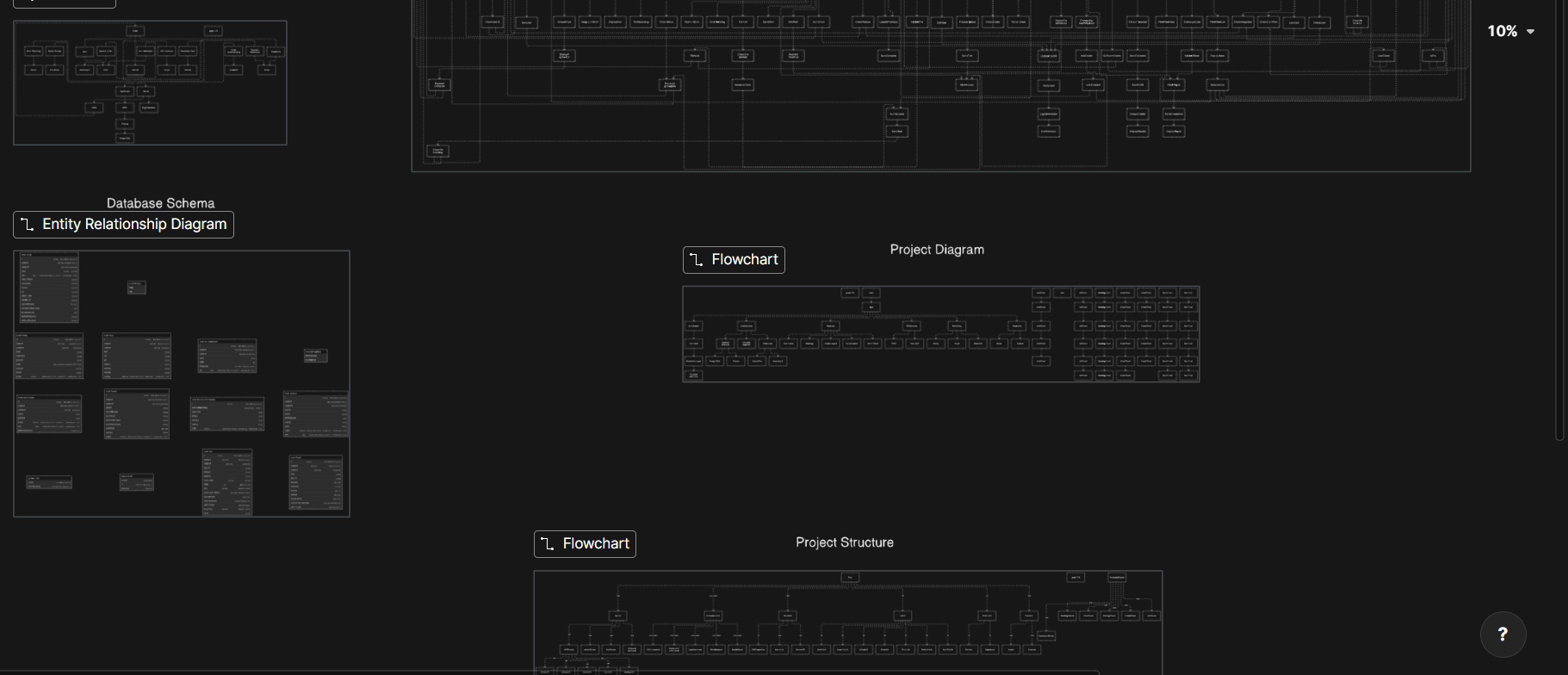The height and width of the screenshot is (675, 1568).
Task: Select the Project Structure flowchart frame
Action: click(848, 622)
